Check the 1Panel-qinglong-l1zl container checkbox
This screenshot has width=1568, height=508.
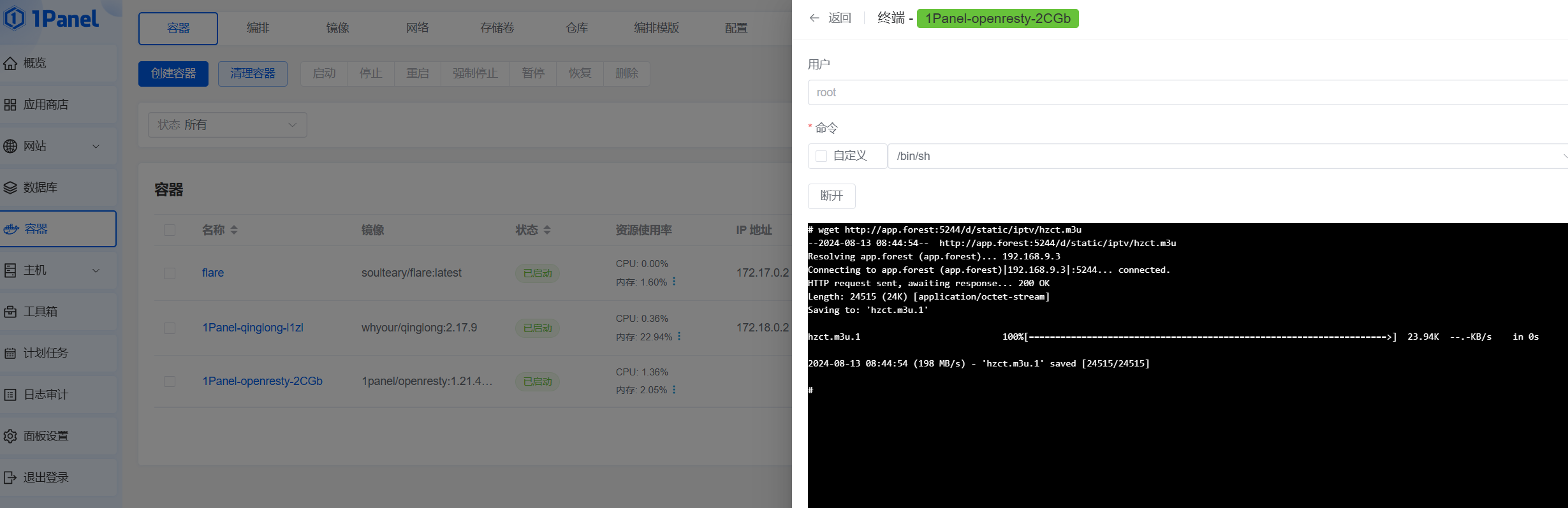[x=170, y=328]
